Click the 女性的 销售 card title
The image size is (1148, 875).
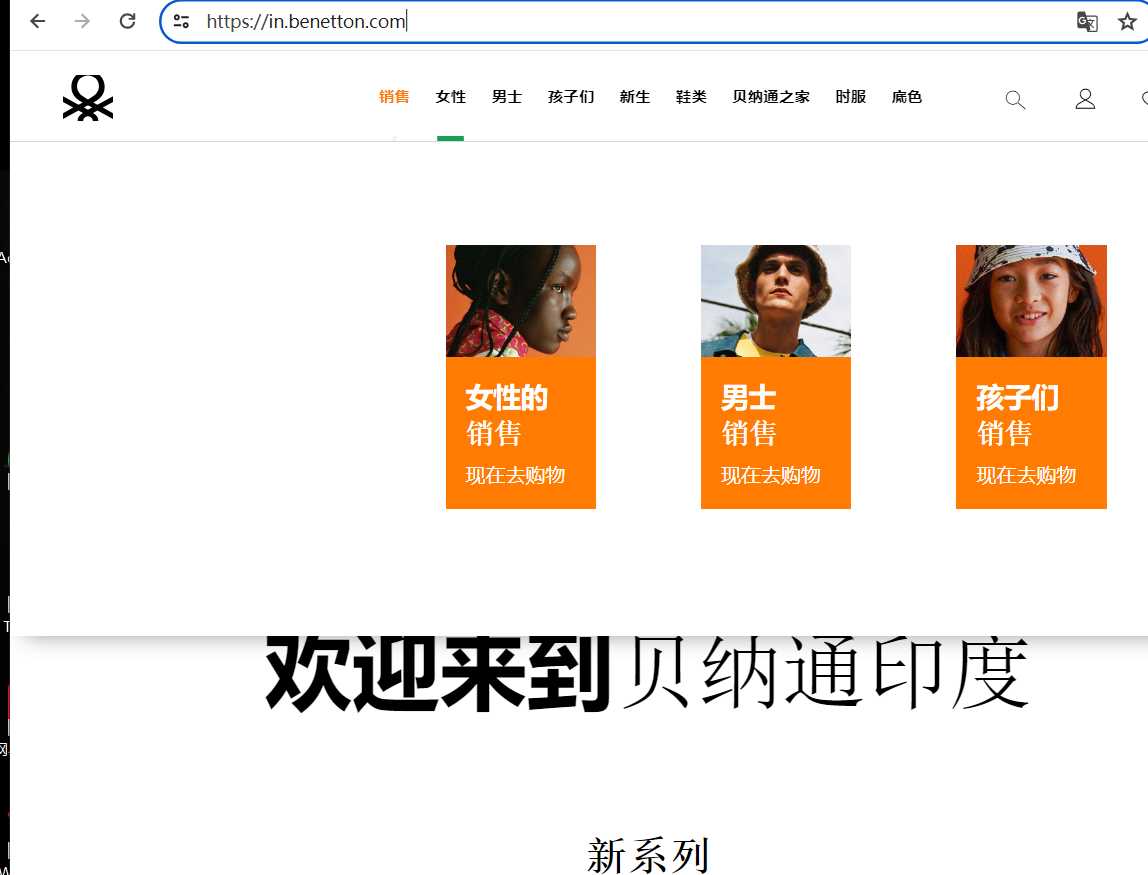[x=507, y=415]
